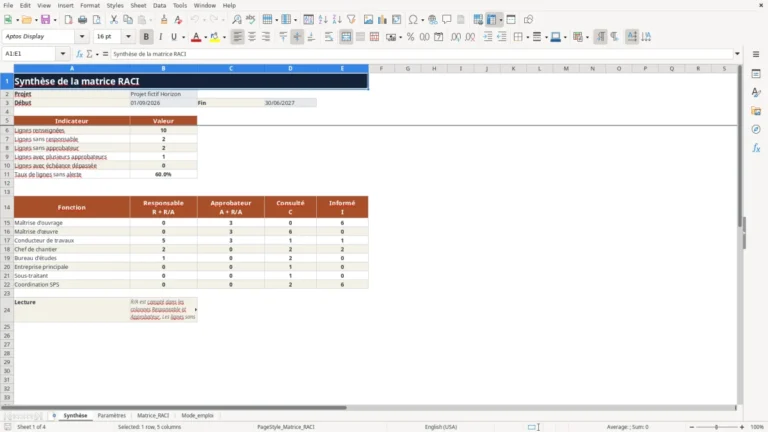
Task: Open the Format menu
Action: [90, 5]
